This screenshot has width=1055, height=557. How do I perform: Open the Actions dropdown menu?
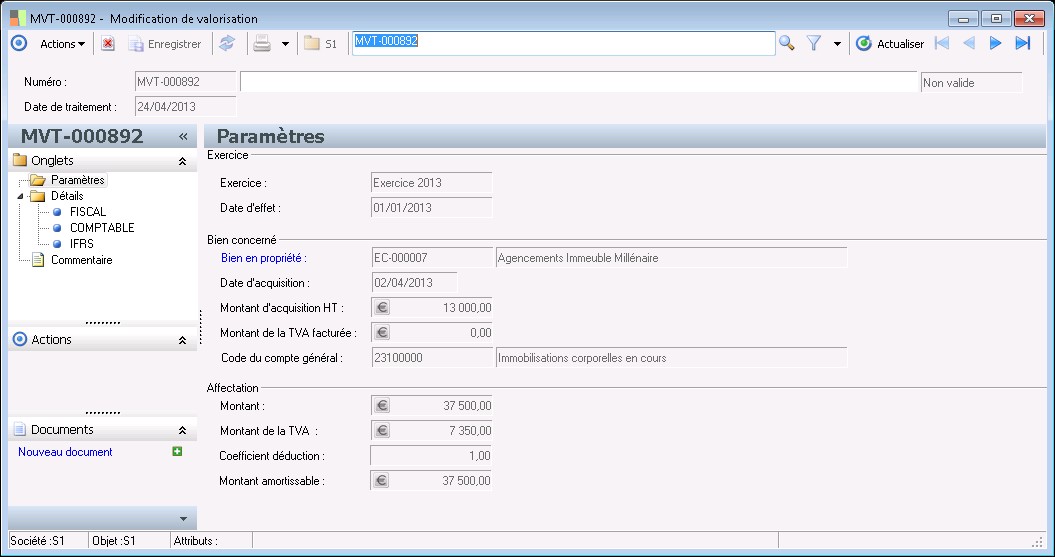(62, 44)
